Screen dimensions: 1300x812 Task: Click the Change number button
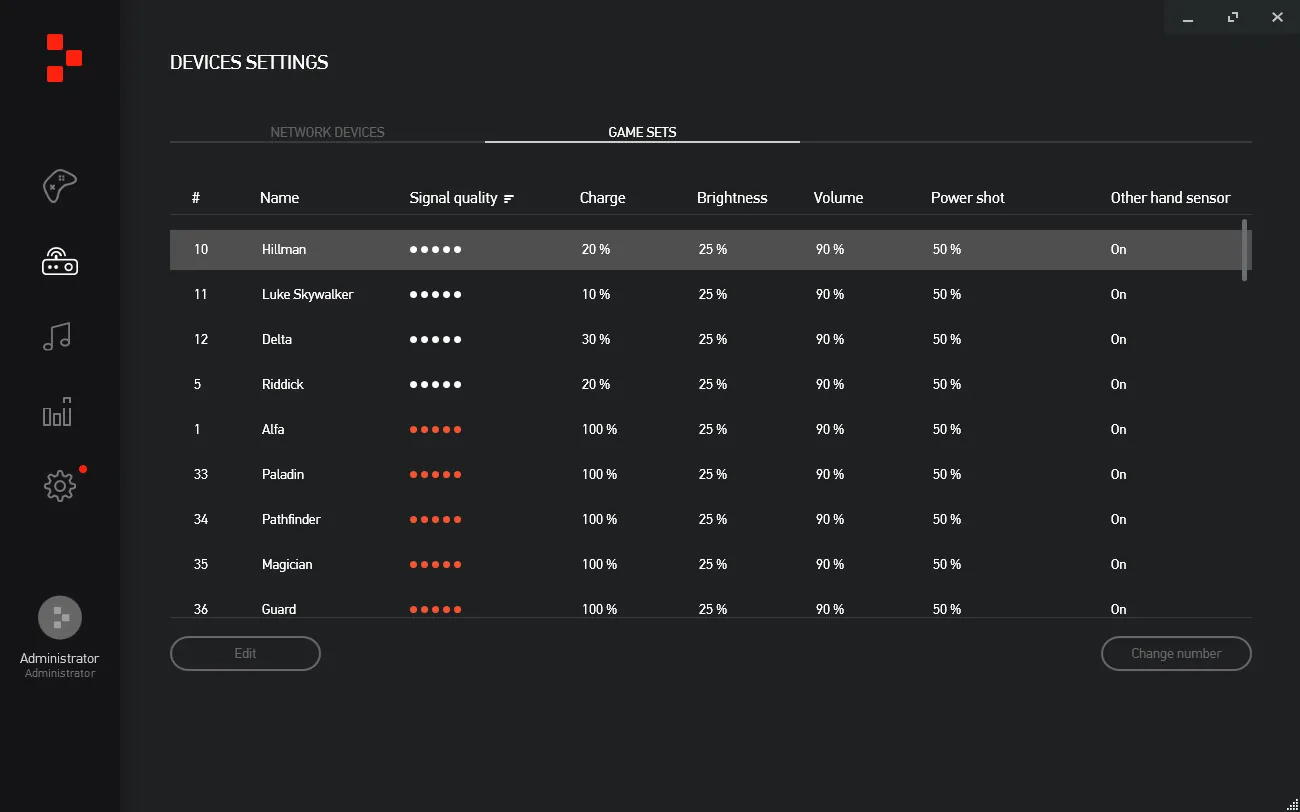(x=1176, y=653)
